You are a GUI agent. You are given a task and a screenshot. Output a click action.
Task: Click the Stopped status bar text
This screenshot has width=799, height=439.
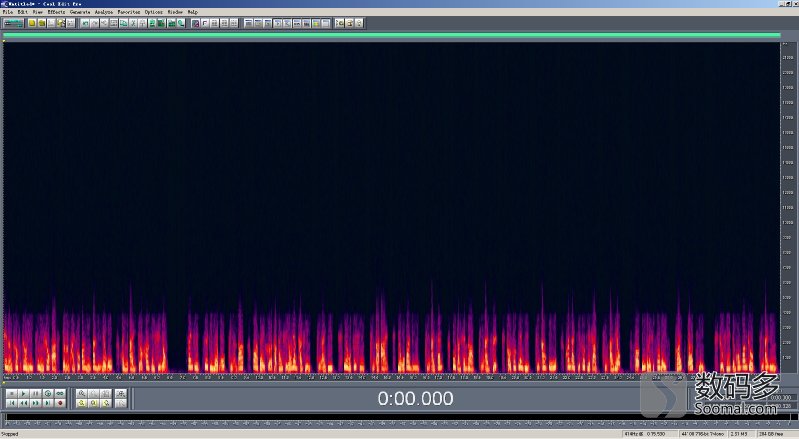pyautogui.click(x=10, y=434)
